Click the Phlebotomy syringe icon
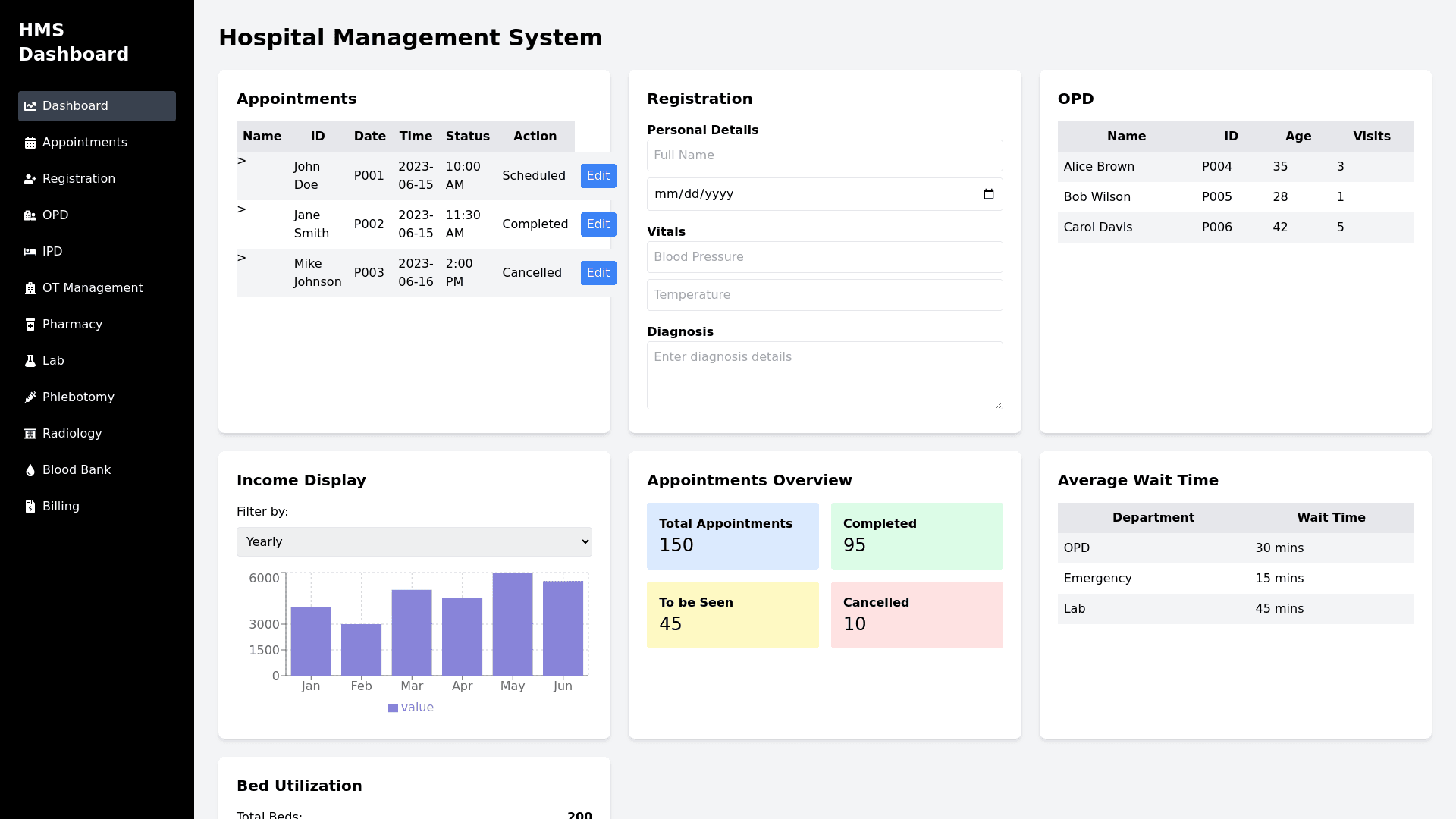 point(30,397)
